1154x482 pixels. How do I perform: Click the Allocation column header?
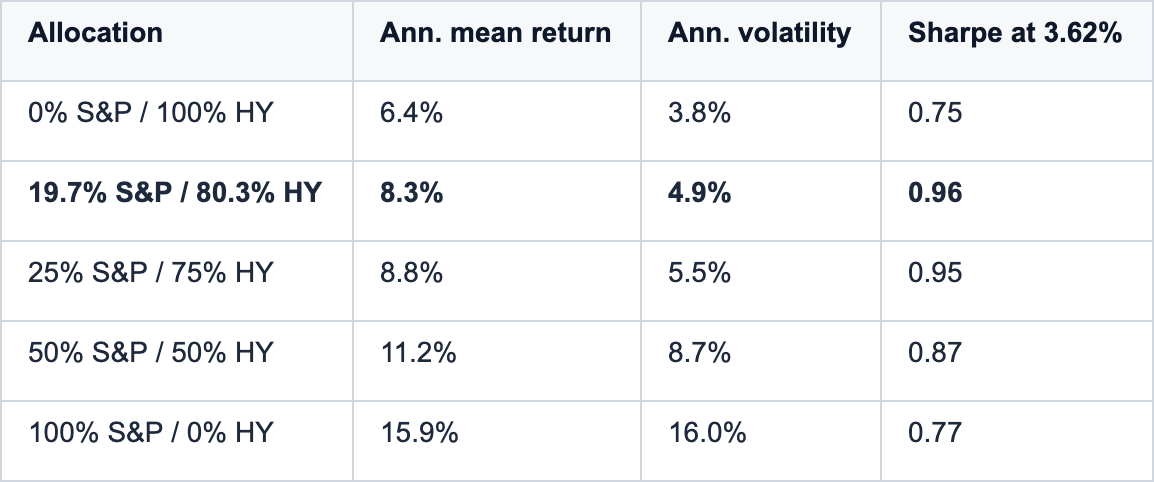(95, 33)
